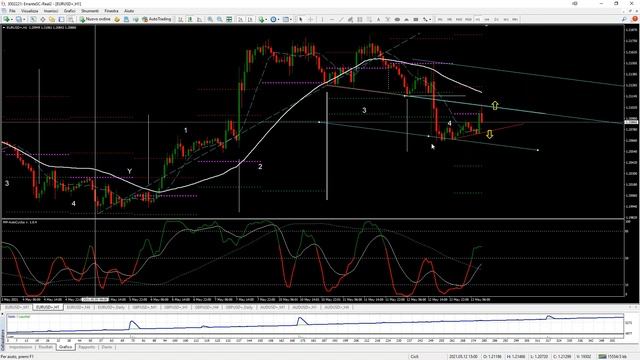Select the Horizontal Line drawing tool
Screen dimensions: 640x360
(331, 19)
